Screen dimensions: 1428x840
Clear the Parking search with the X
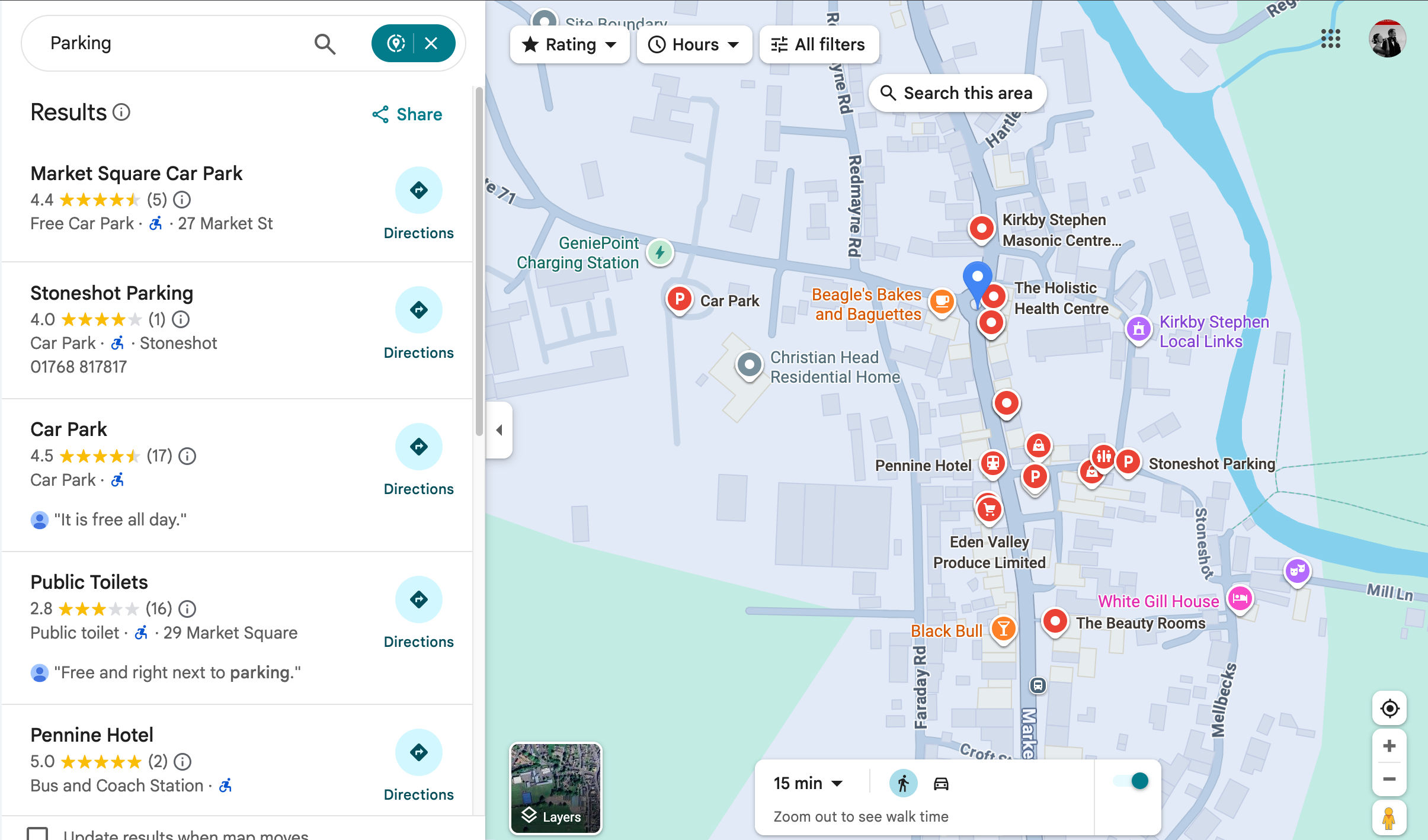[431, 42]
